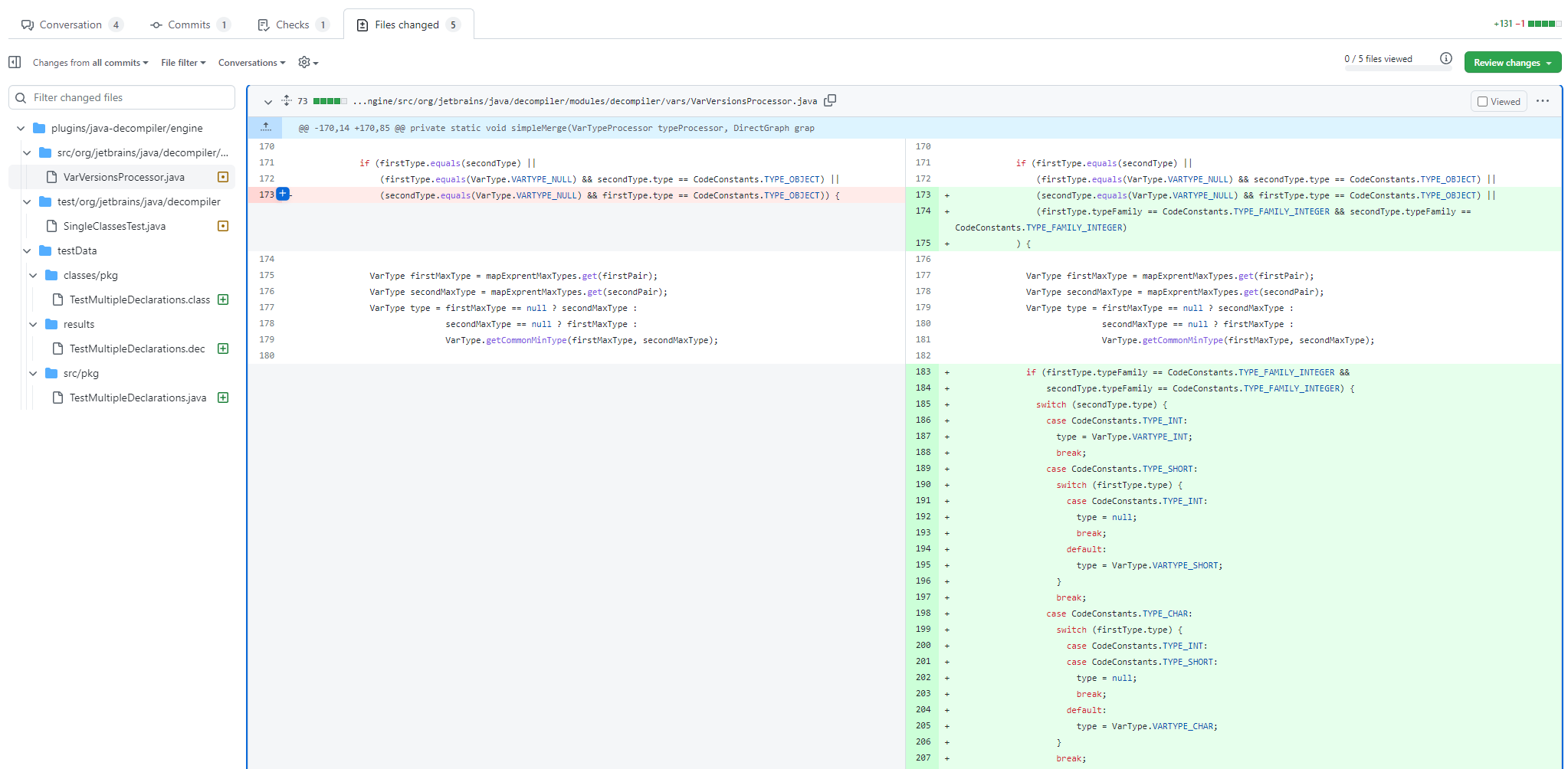Open the Conversations dropdown

pos(251,63)
